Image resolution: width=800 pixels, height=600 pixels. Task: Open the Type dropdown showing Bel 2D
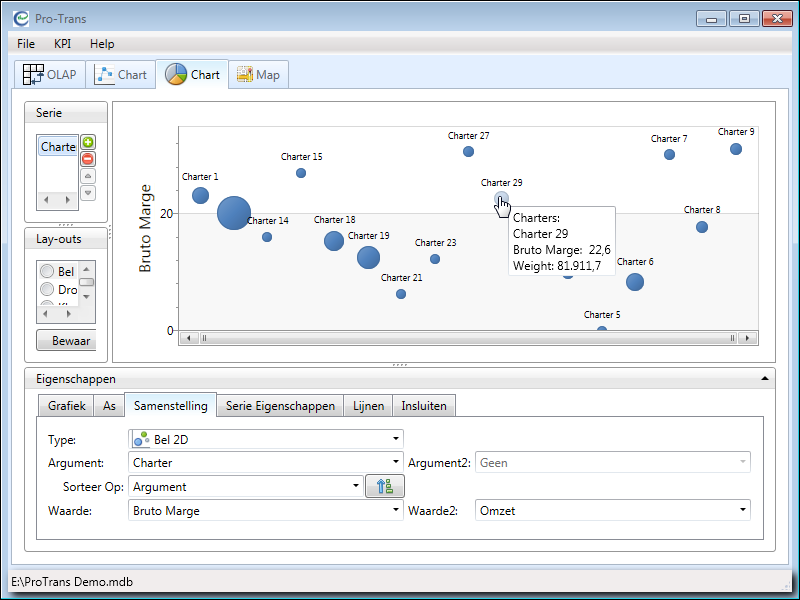[x=396, y=439]
